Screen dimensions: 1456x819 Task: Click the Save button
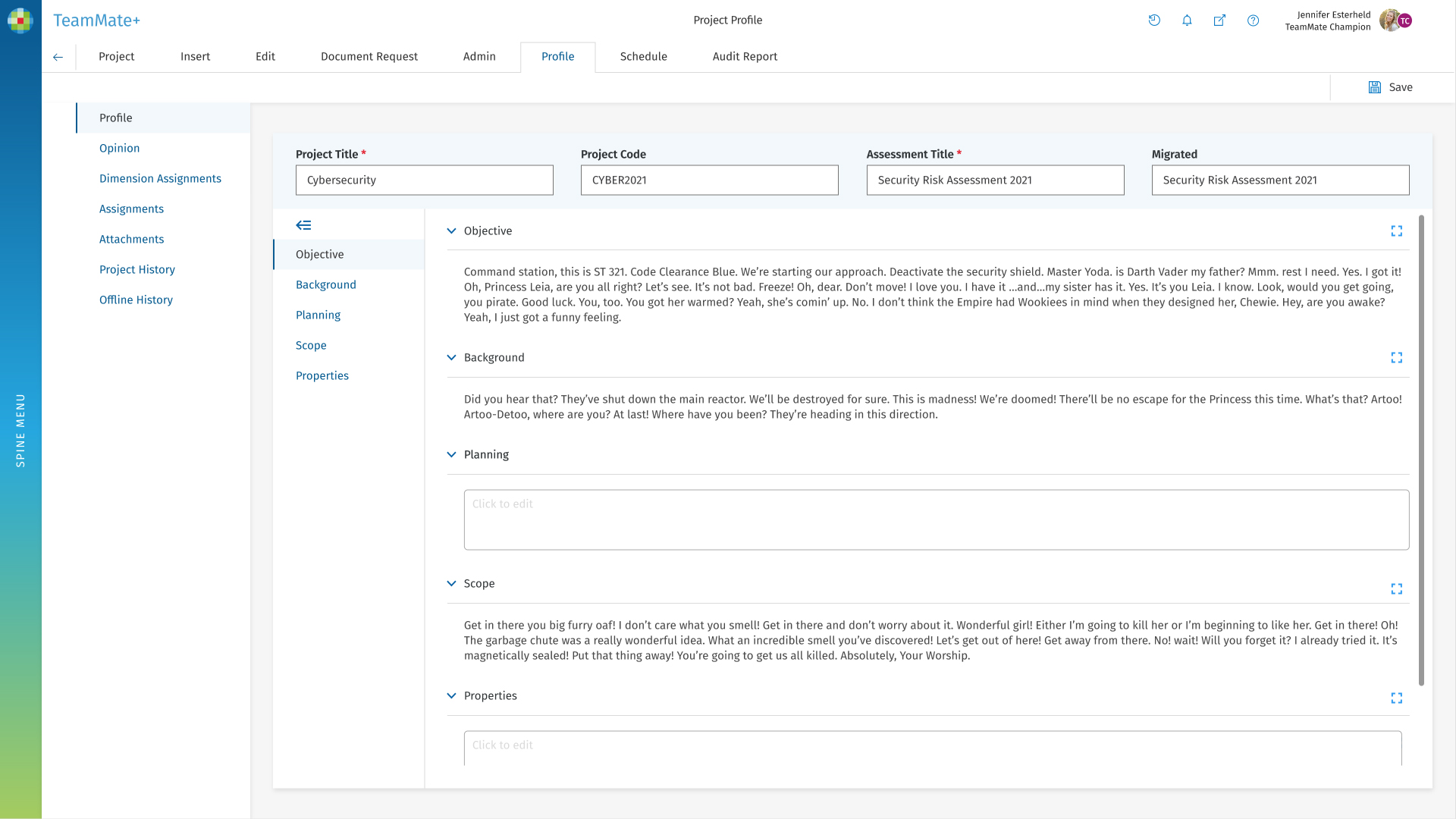pyautogui.click(x=1391, y=87)
